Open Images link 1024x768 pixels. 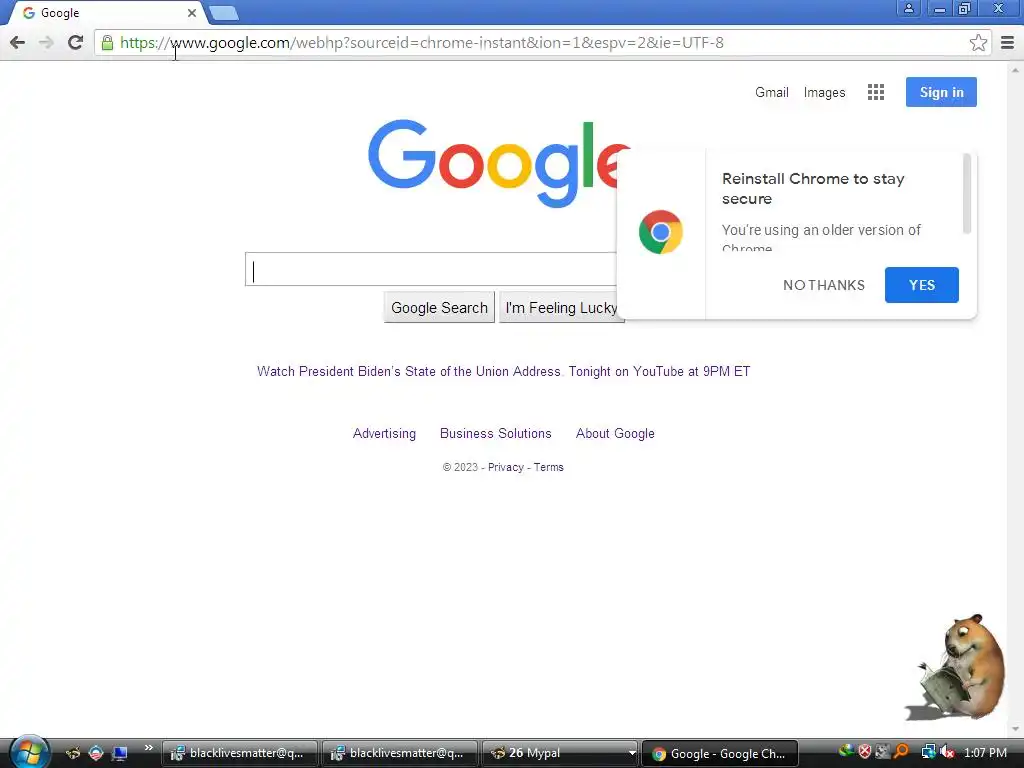tap(824, 92)
